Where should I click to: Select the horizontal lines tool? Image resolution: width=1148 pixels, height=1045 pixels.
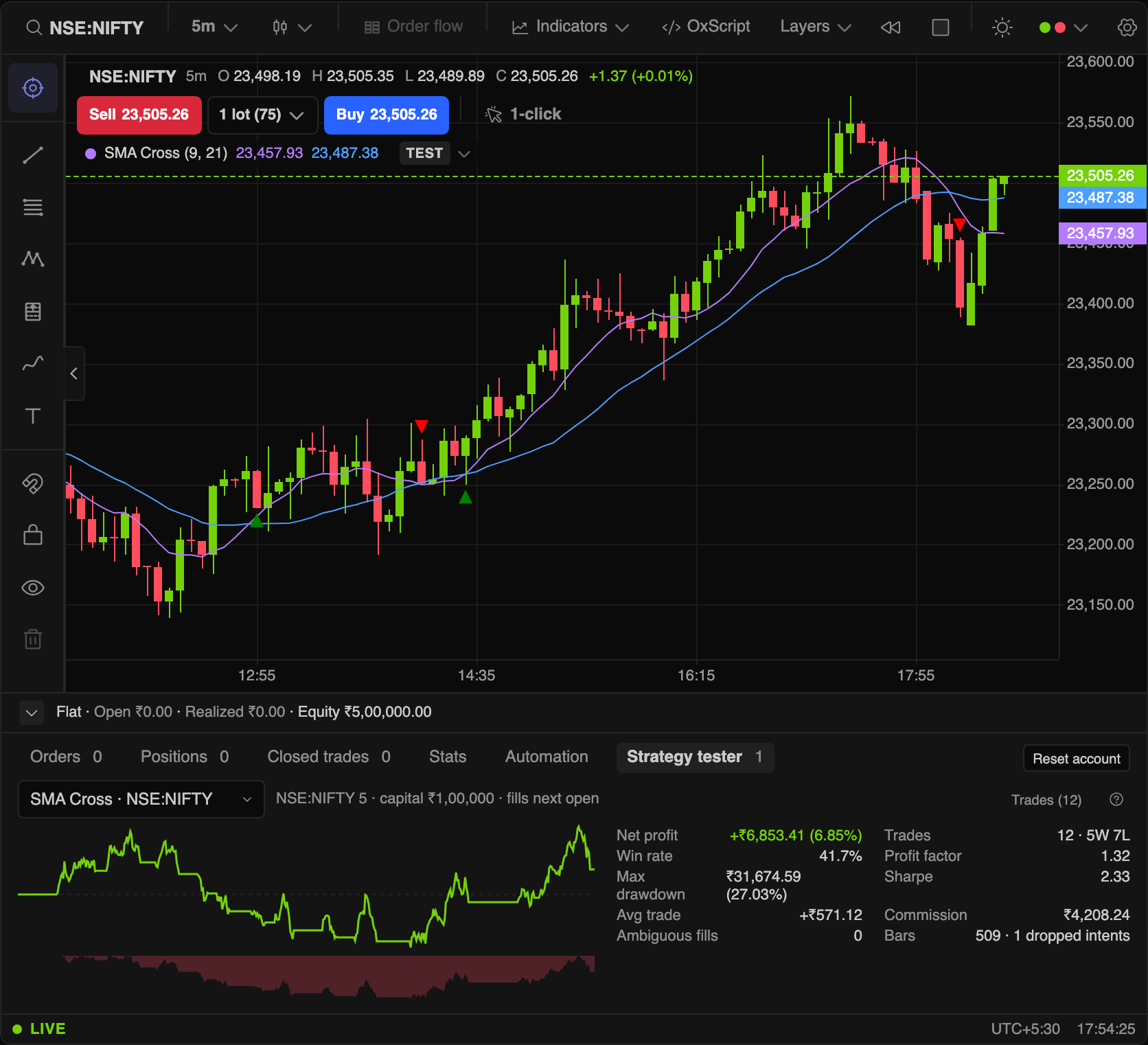(x=33, y=207)
